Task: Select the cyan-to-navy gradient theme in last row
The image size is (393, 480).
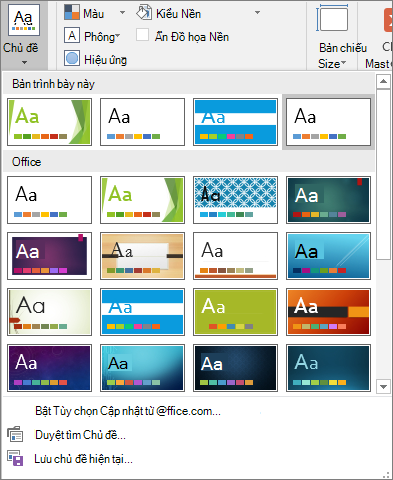Action: point(142,368)
